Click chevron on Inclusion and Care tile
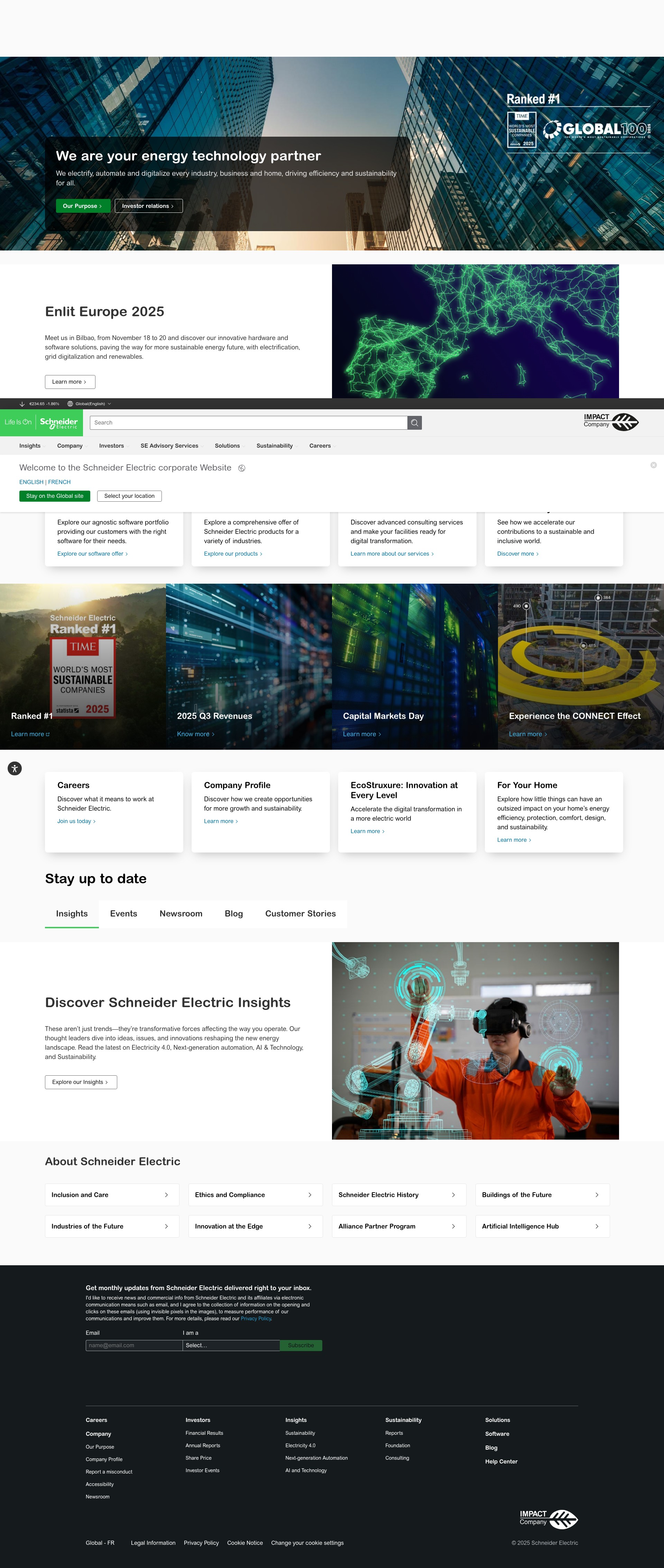 tap(166, 1195)
